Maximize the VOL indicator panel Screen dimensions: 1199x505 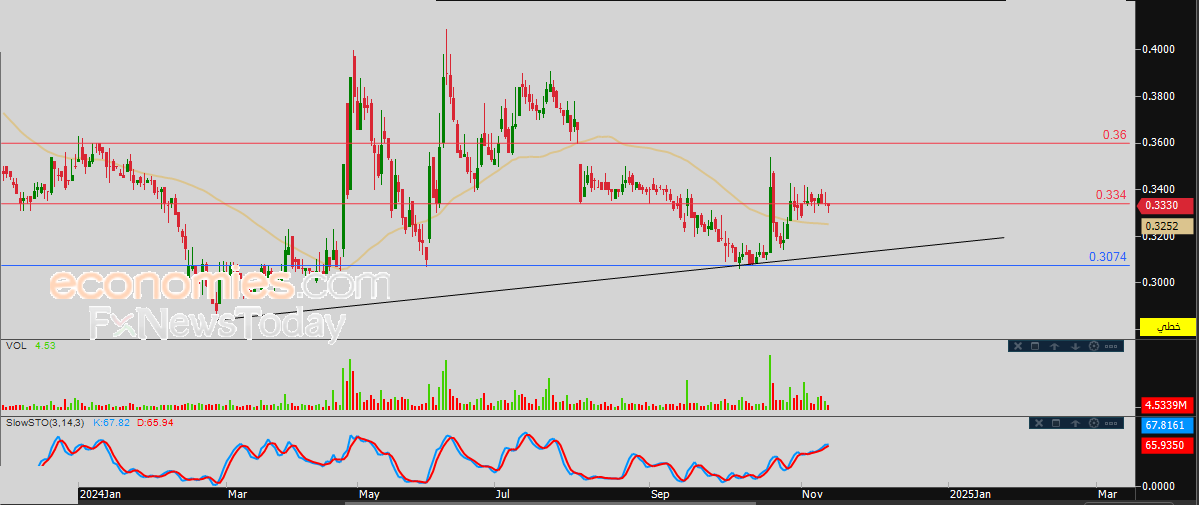[1035, 346]
